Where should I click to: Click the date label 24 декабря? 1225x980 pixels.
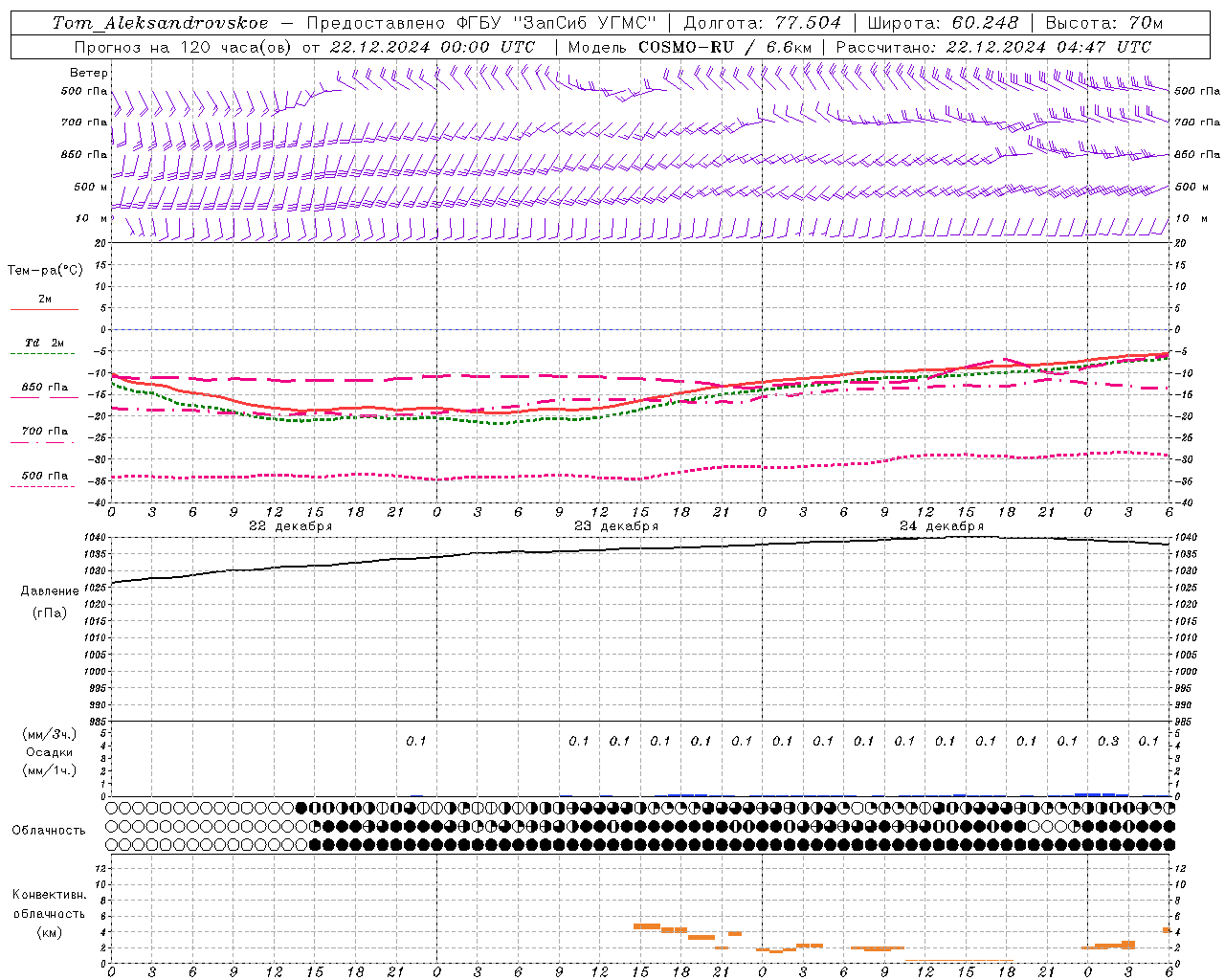click(942, 526)
